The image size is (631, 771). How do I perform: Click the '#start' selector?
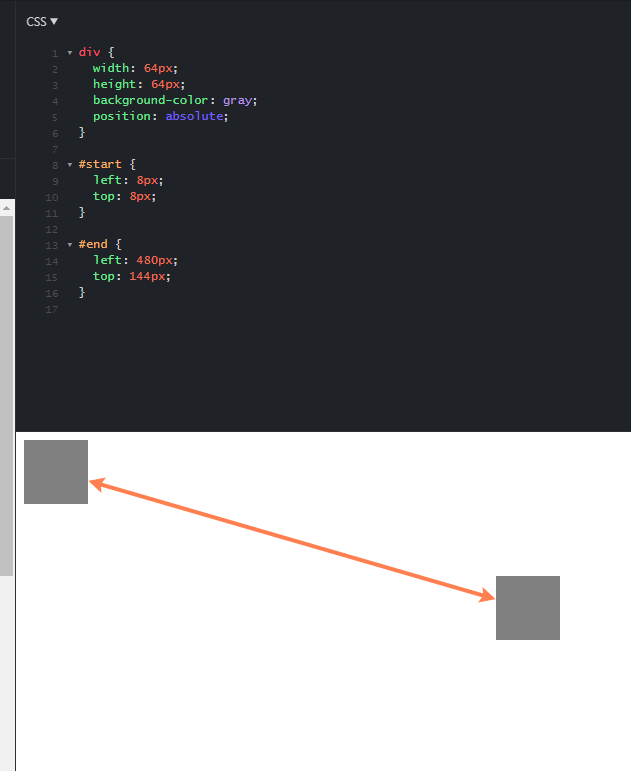click(100, 164)
